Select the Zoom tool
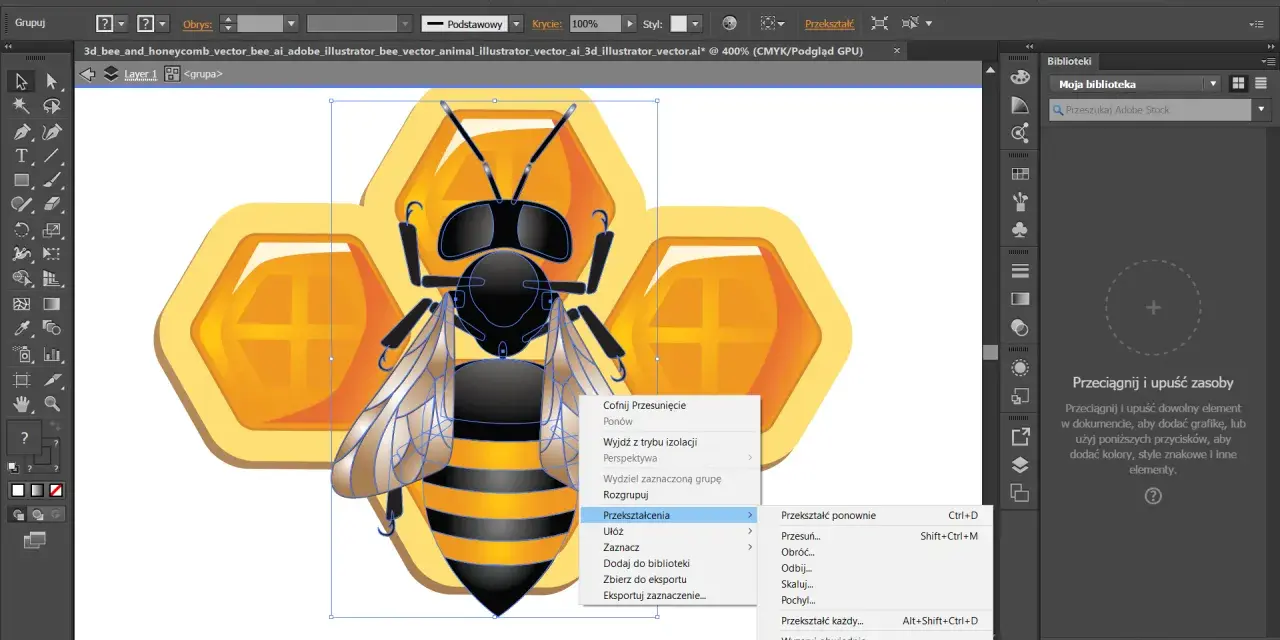 (52, 404)
